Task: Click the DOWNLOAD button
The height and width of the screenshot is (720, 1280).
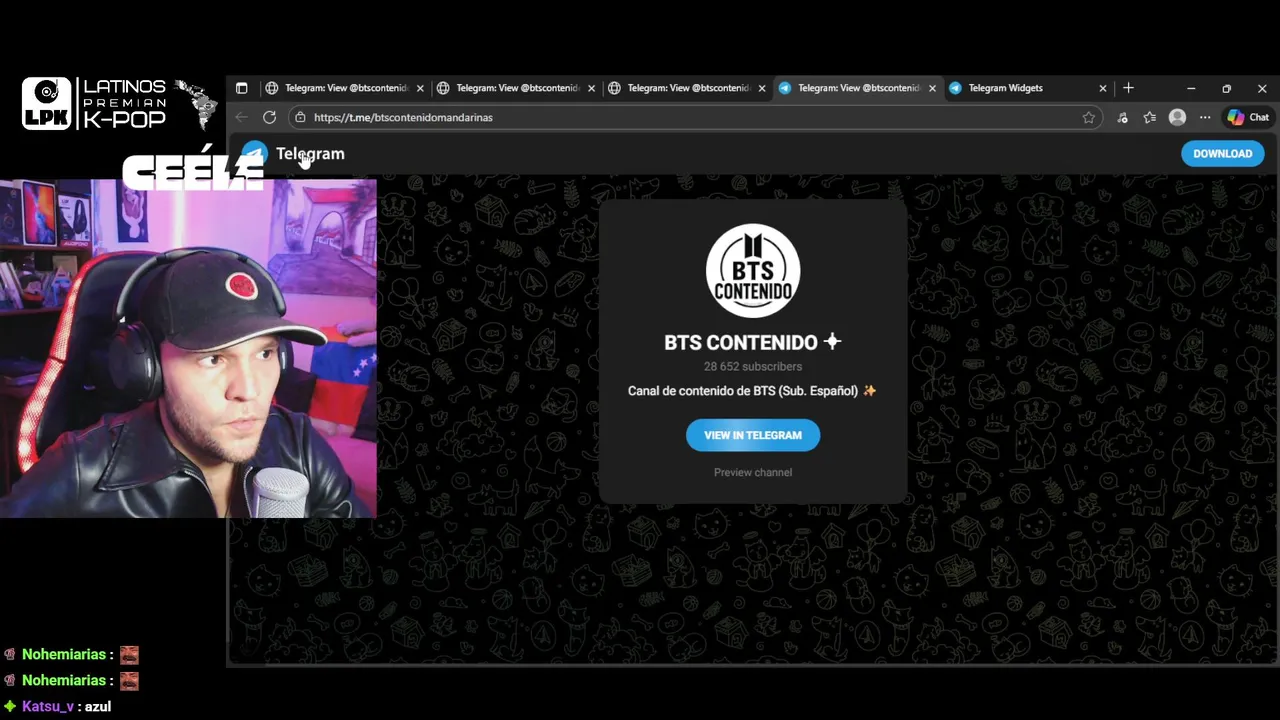Action: pyautogui.click(x=1222, y=154)
